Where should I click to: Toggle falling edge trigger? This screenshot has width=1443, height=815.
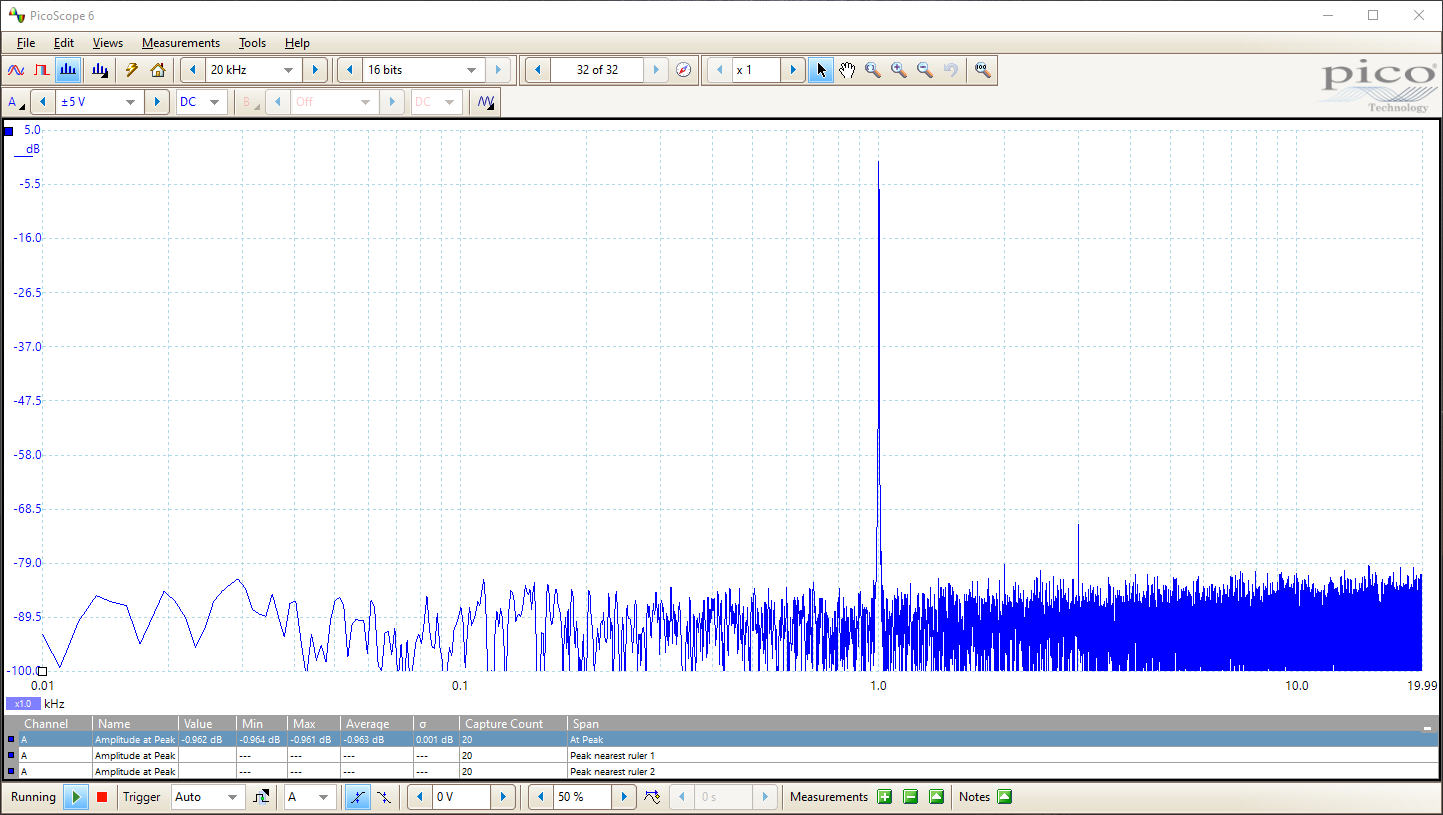click(x=383, y=797)
